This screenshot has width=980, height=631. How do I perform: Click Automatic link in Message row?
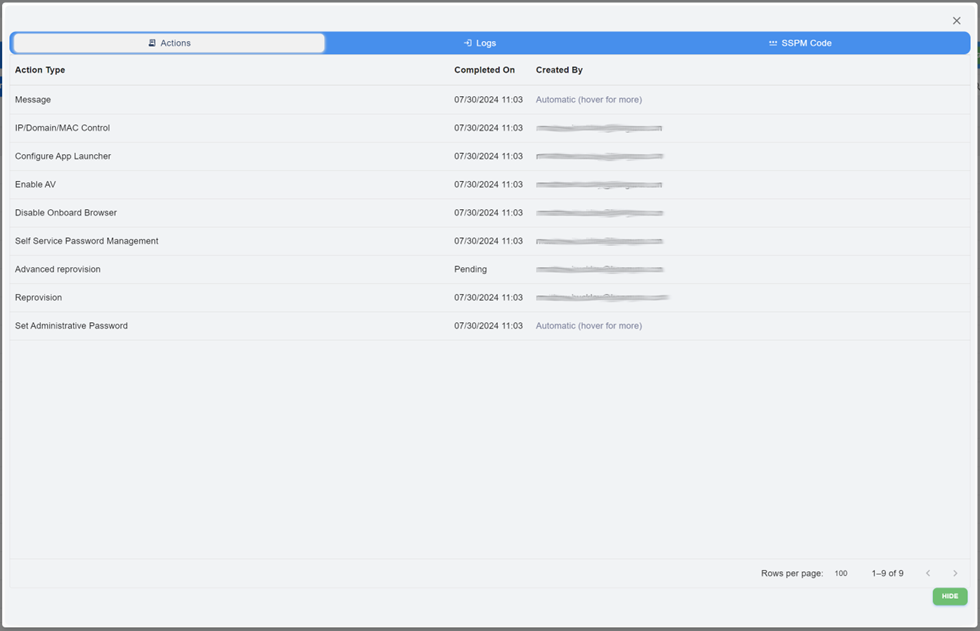coord(588,100)
